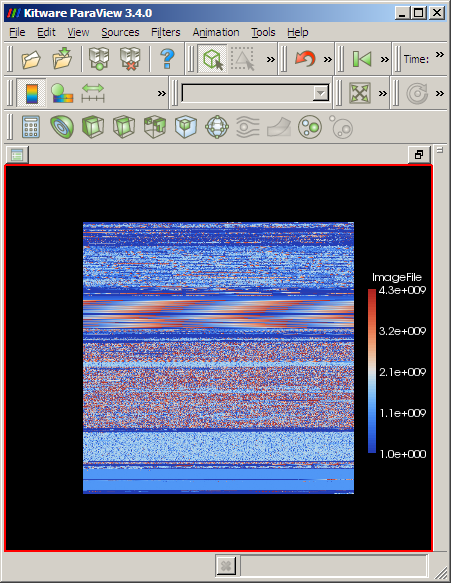This screenshot has height=583, width=451.
Task: Click the Connect to server icon
Action: point(99,59)
